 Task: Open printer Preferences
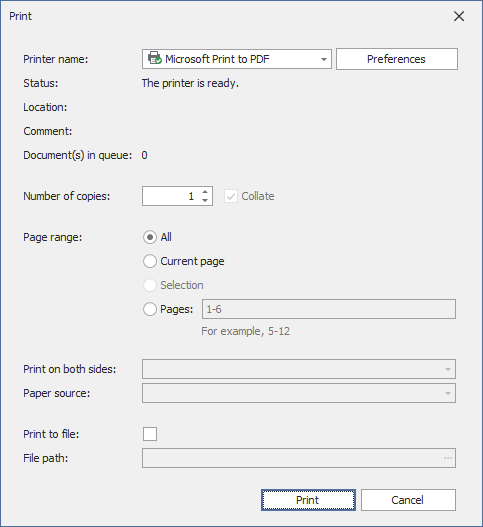397,59
